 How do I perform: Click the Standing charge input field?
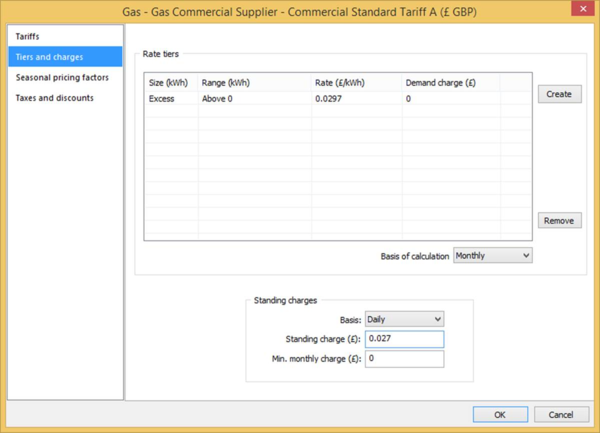pyautogui.click(x=404, y=339)
